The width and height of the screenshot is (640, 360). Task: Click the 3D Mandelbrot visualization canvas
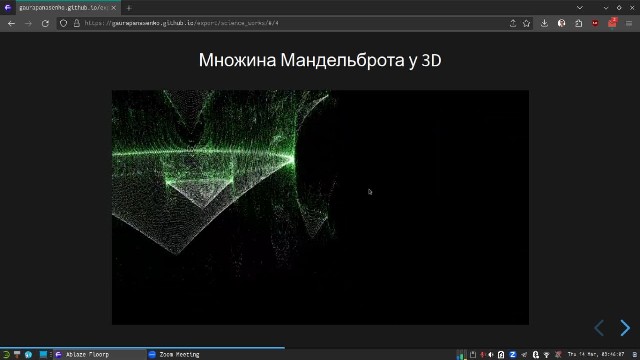tap(320, 207)
